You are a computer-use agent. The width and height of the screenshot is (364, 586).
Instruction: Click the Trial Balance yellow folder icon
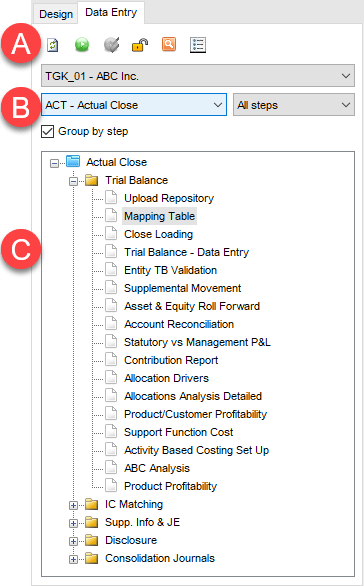(92, 180)
